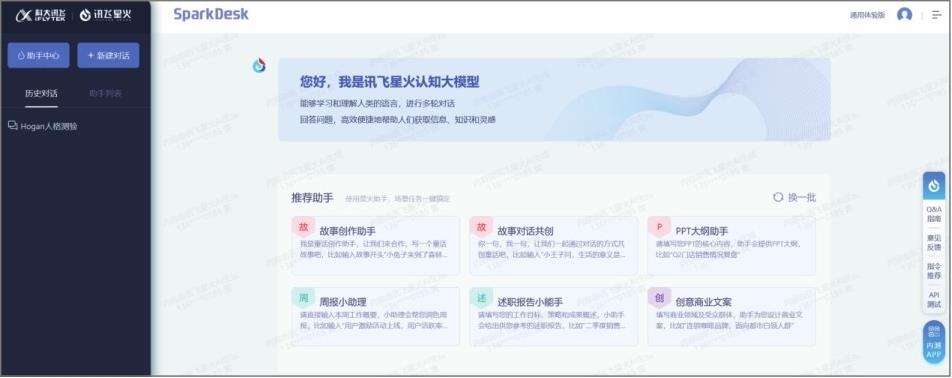This screenshot has width=952, height=378.
Task: Click the blue flame icon on right toolbar
Action: (934, 186)
